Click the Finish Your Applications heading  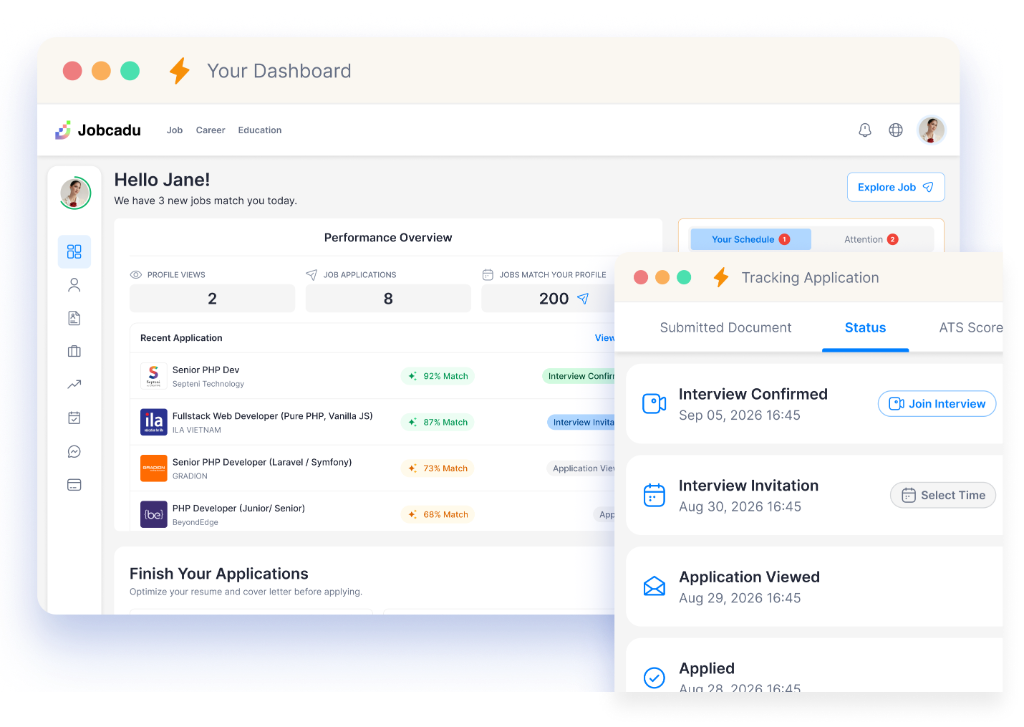point(219,574)
